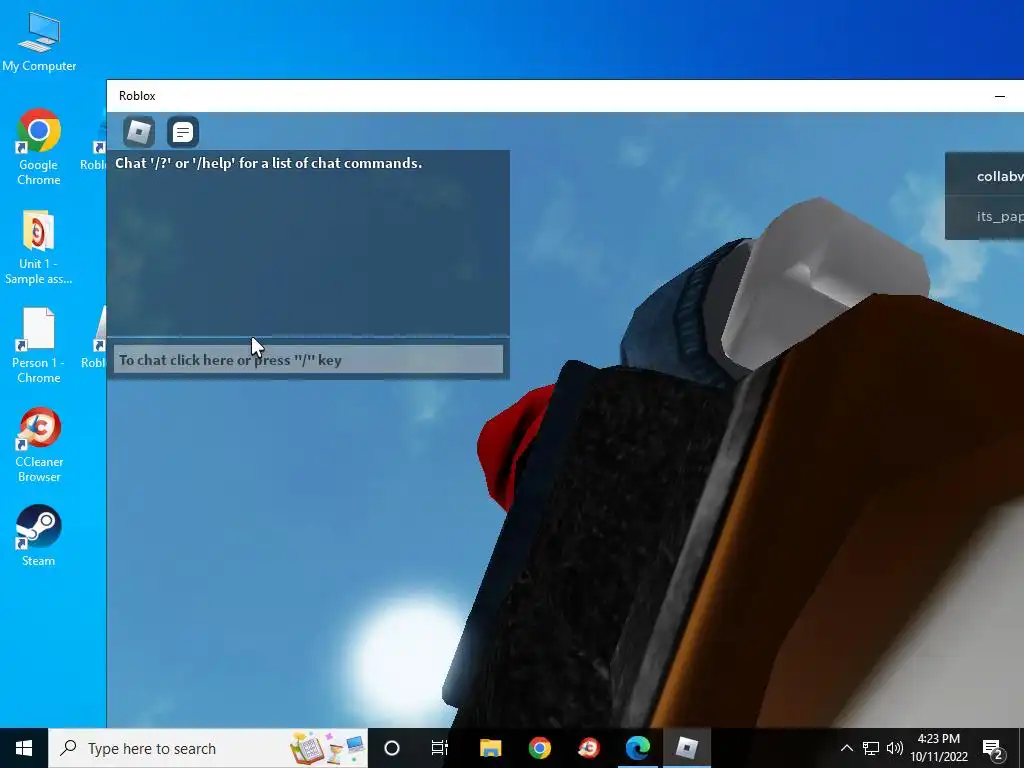Open the Windows Start menu
This screenshot has width=1024, height=768.
[x=24, y=748]
